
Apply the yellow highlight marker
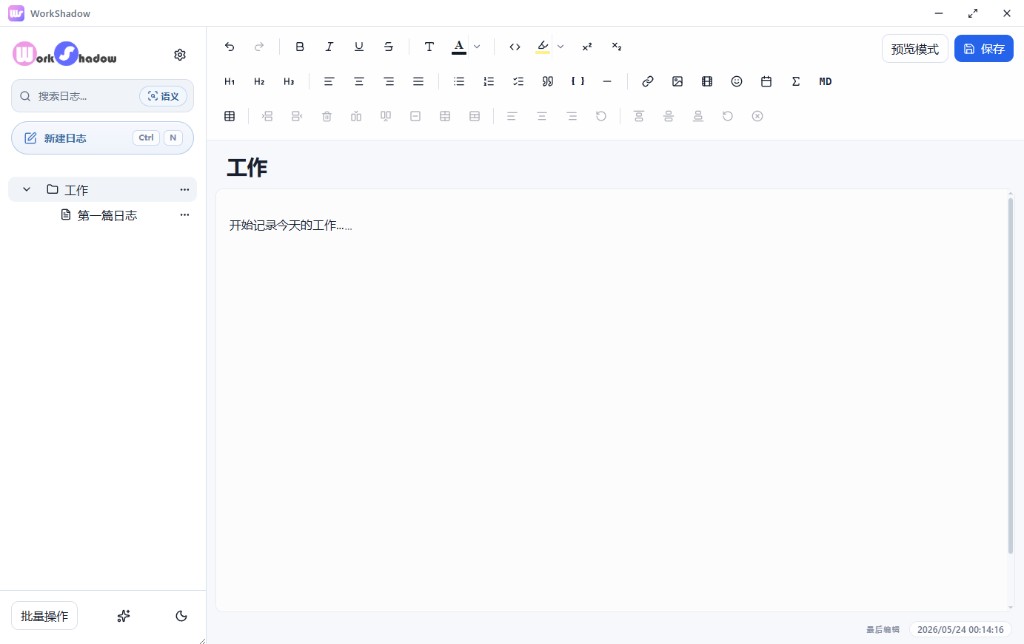pyautogui.click(x=543, y=46)
